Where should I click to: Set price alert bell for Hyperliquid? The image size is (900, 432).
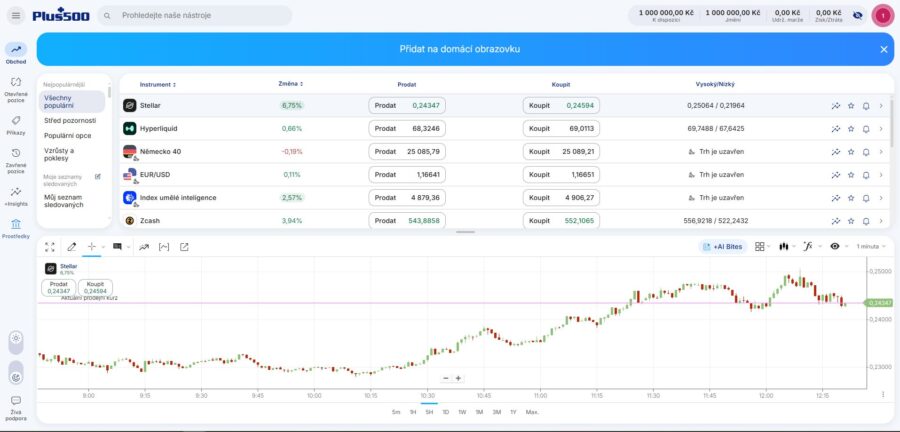coord(866,129)
